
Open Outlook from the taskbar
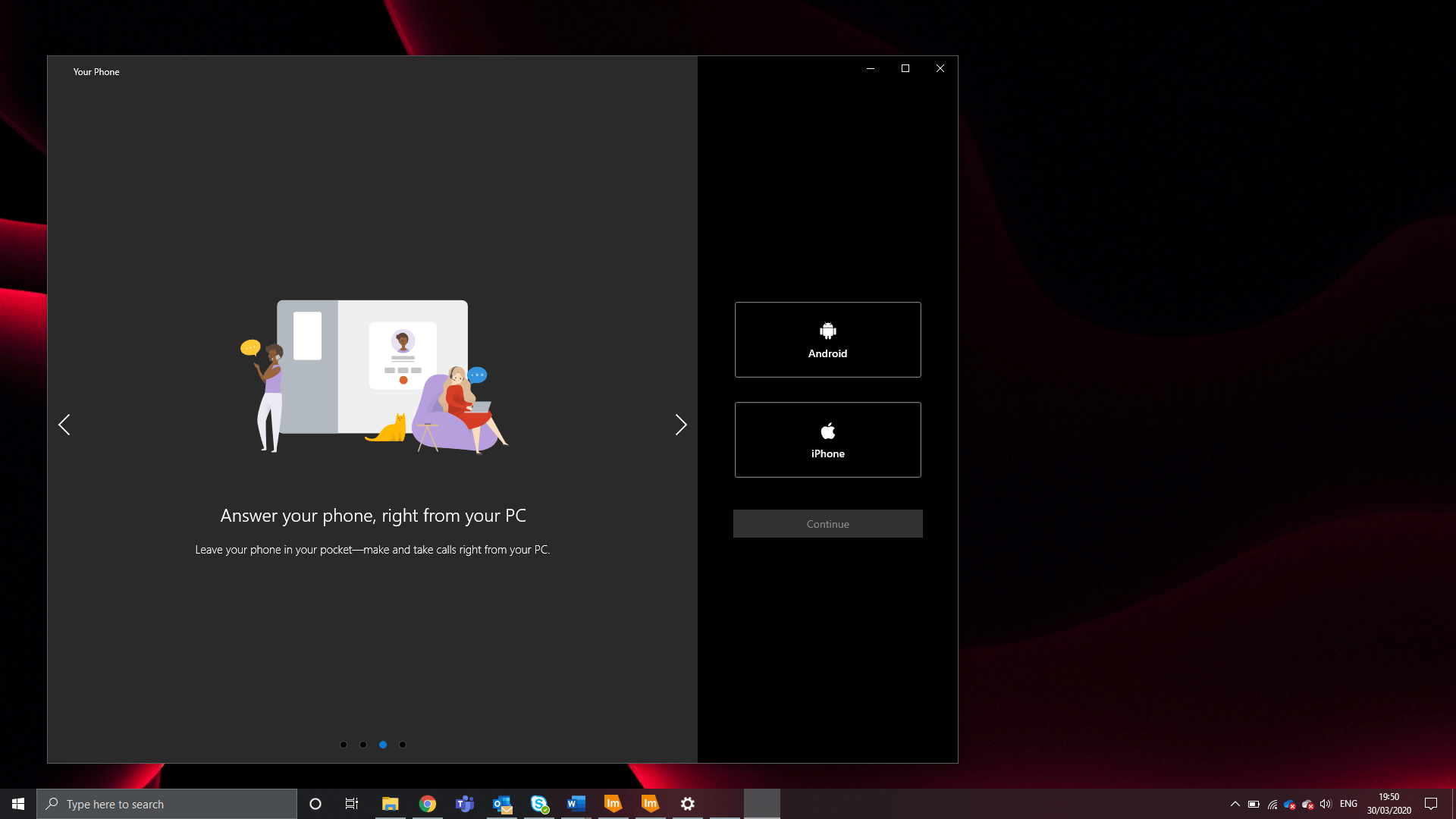[x=502, y=804]
